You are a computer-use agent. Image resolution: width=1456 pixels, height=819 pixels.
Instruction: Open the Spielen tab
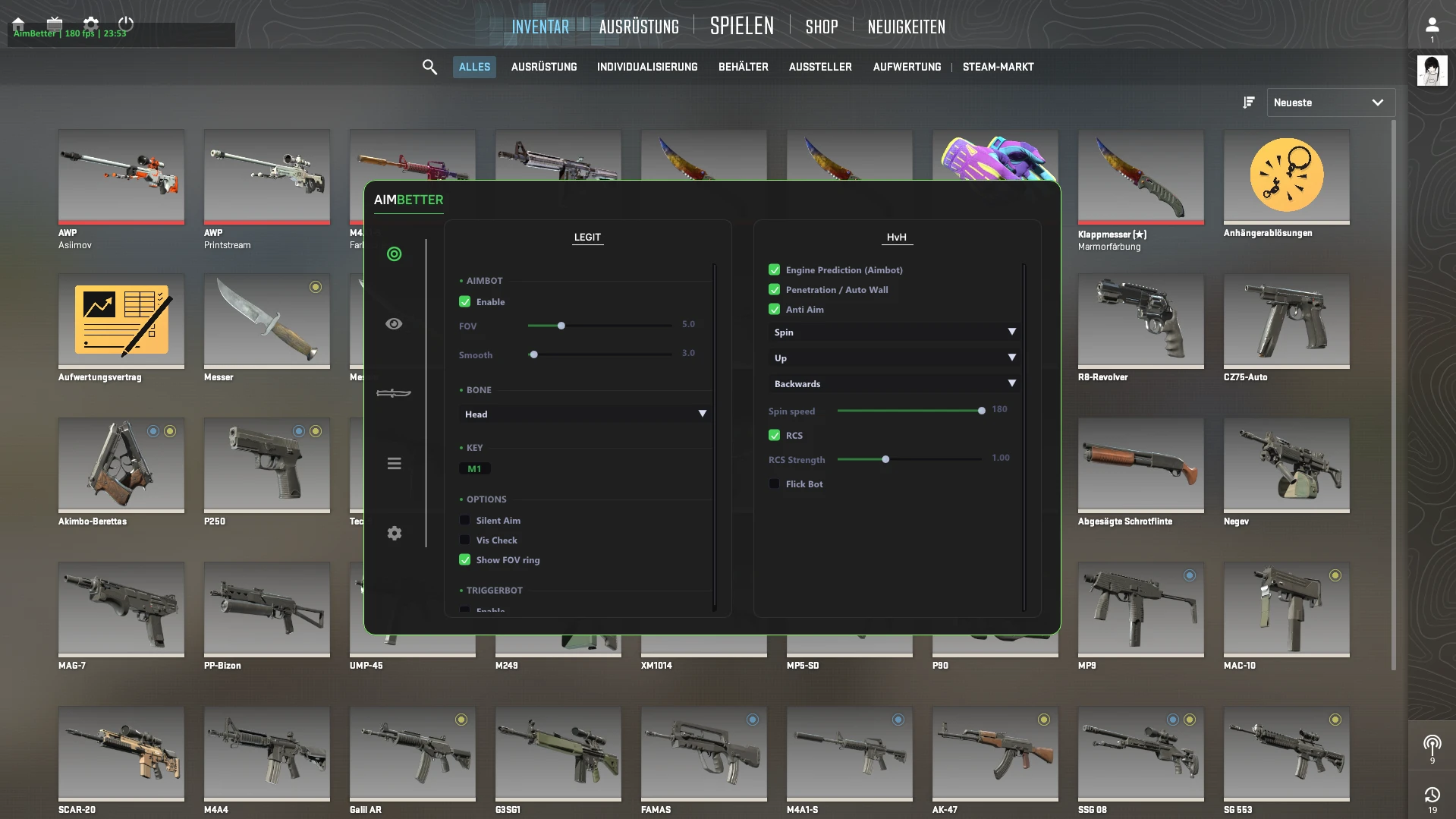pos(742,26)
